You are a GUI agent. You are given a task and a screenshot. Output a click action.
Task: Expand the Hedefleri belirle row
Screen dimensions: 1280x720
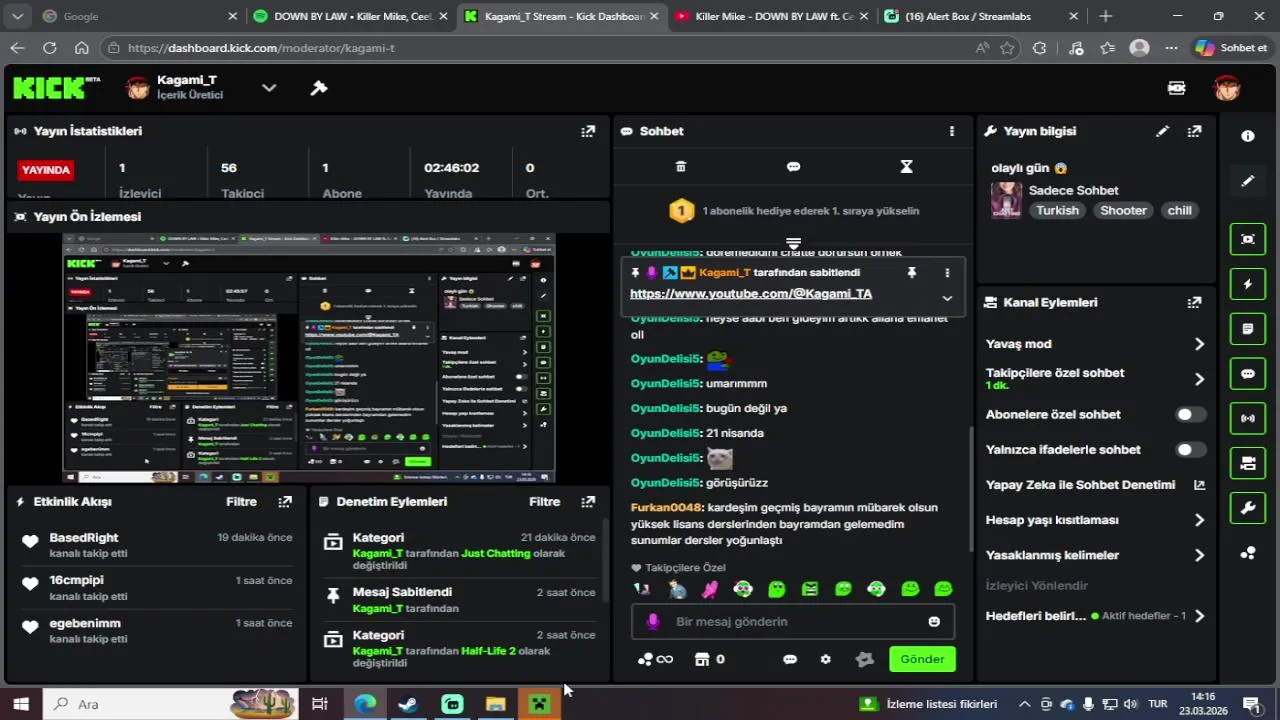(x=1199, y=616)
